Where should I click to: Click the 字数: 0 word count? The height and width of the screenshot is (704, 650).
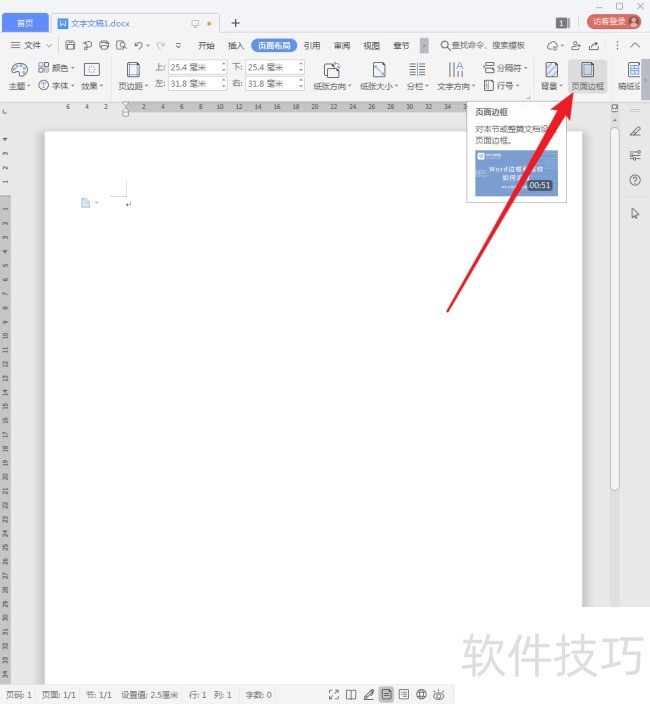(x=259, y=695)
